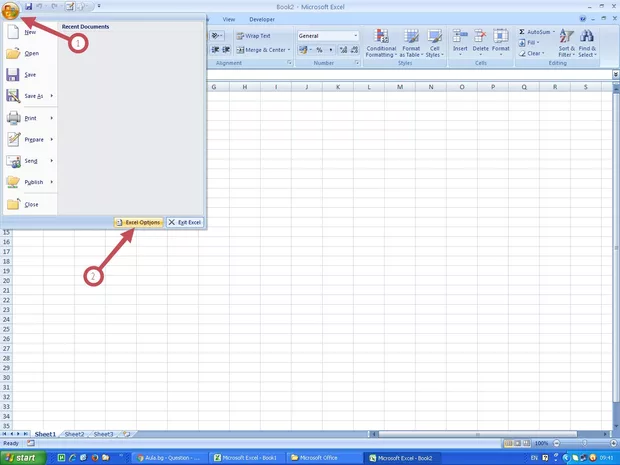The width and height of the screenshot is (620, 465).
Task: Open the Clear dropdown
Action: point(531,53)
